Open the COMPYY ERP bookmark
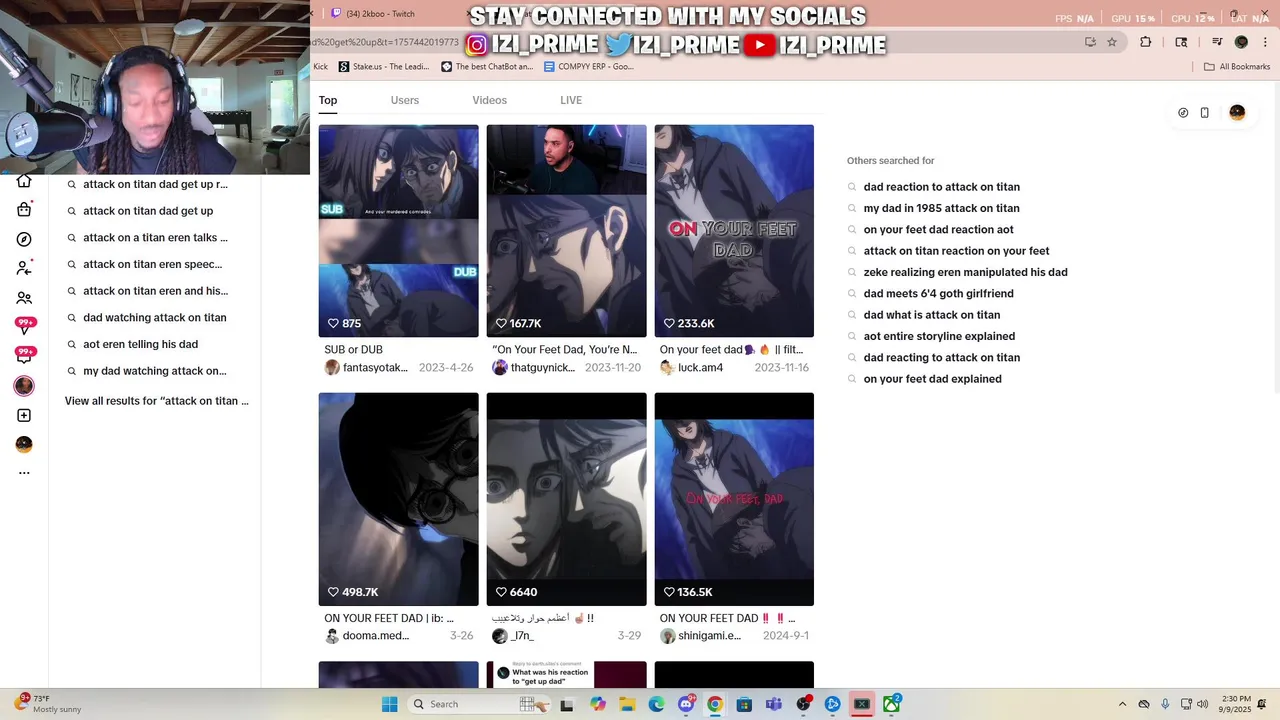Screen dimensions: 1280x720 click(589, 67)
